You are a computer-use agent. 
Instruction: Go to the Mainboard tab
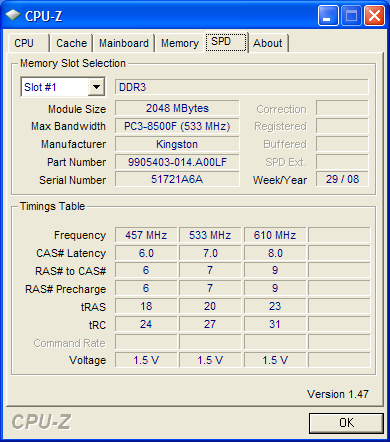[124, 43]
